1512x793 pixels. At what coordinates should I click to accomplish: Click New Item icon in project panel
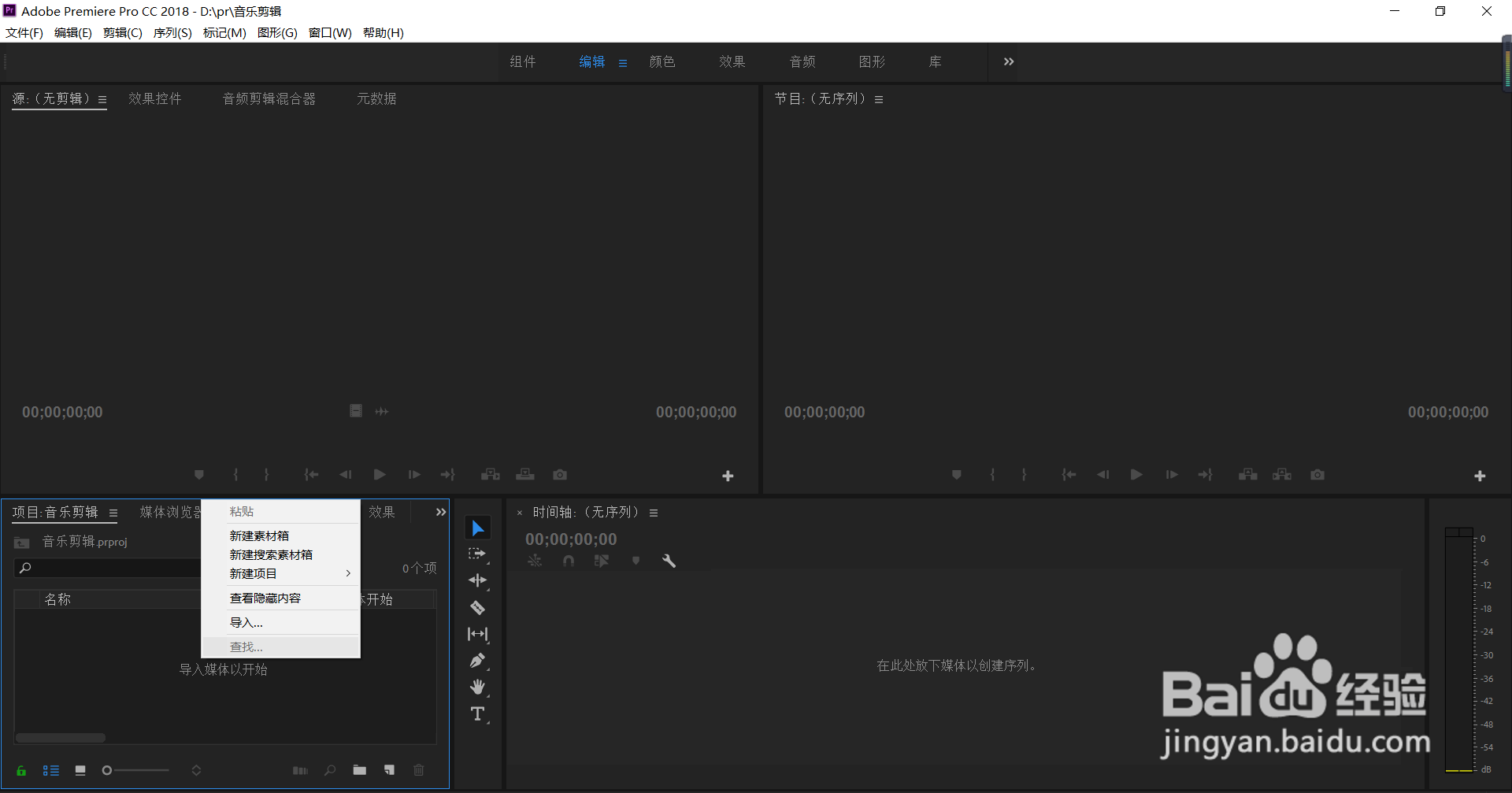pyautogui.click(x=389, y=770)
